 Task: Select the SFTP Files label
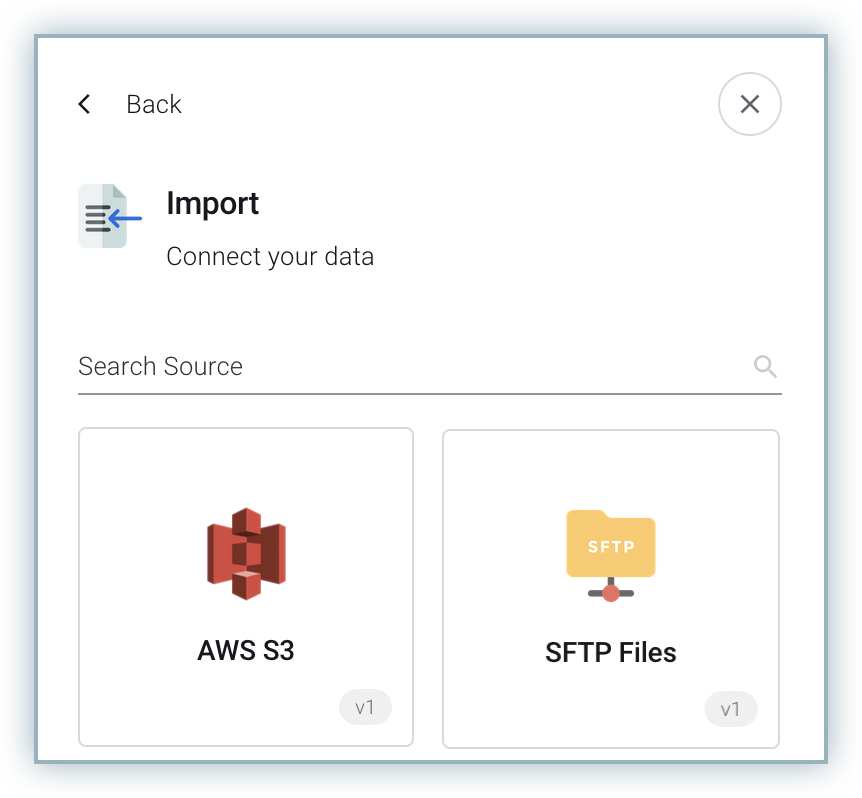611,653
